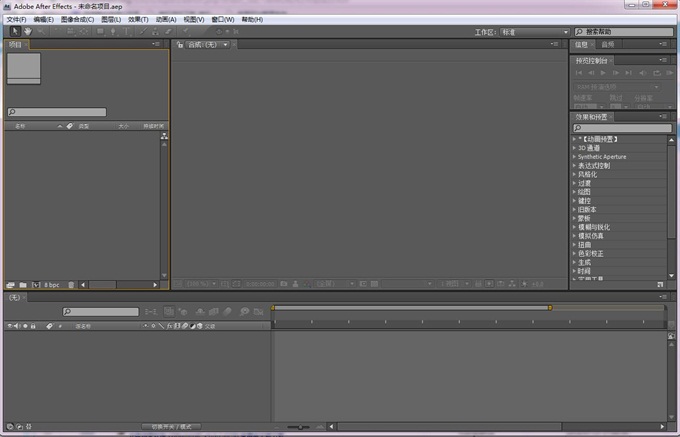Expand the 表达式控制 effects category
The image size is (680, 437).
click(574, 166)
